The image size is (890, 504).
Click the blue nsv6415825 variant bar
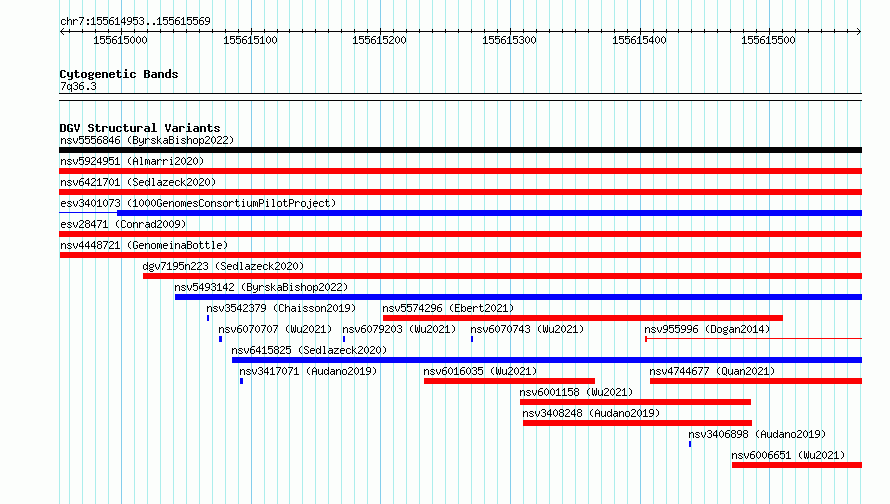click(x=547, y=360)
